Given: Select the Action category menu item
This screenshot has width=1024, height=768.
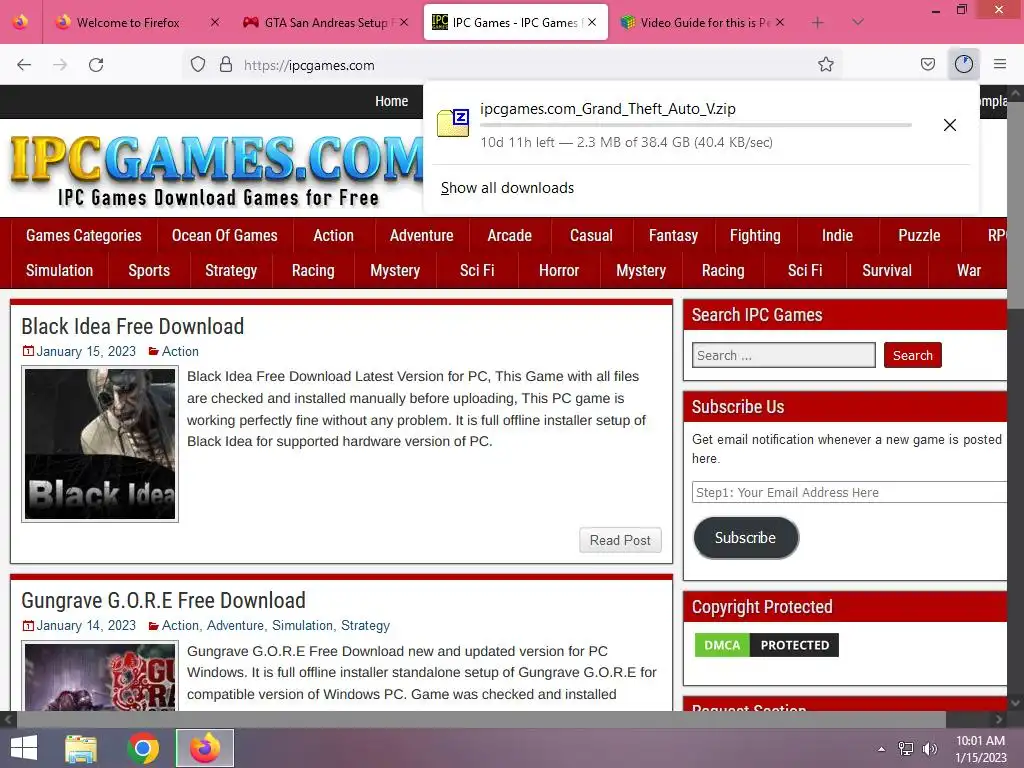Looking at the screenshot, I should coord(333,236).
